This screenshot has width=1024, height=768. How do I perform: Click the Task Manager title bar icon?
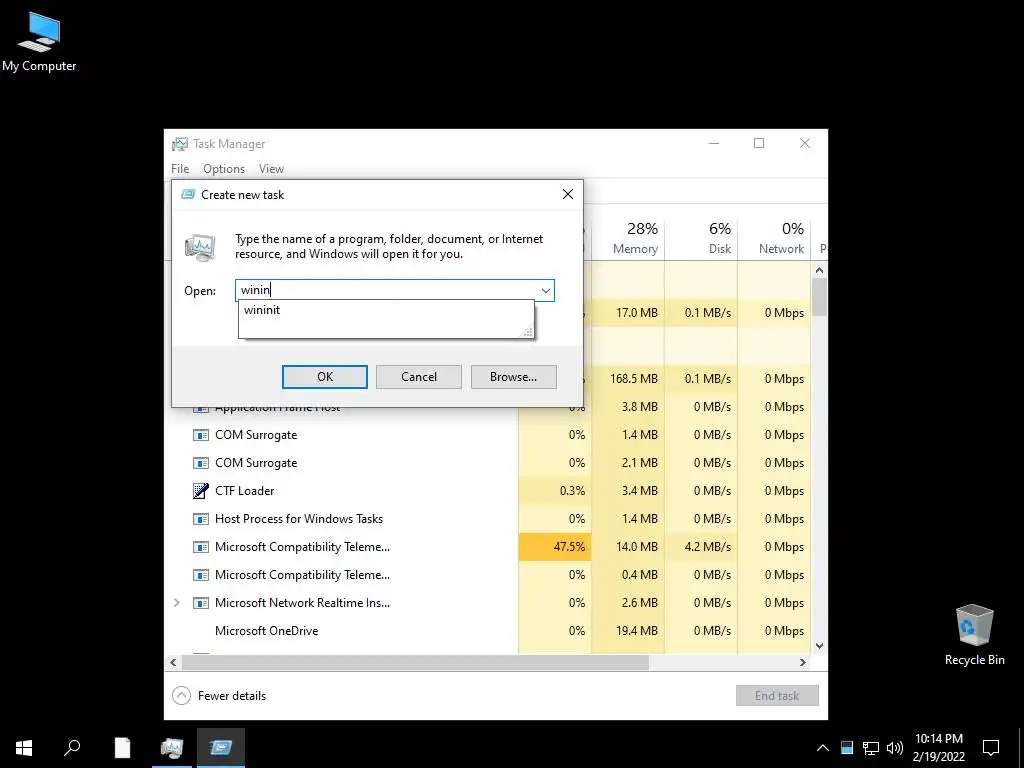(x=180, y=144)
